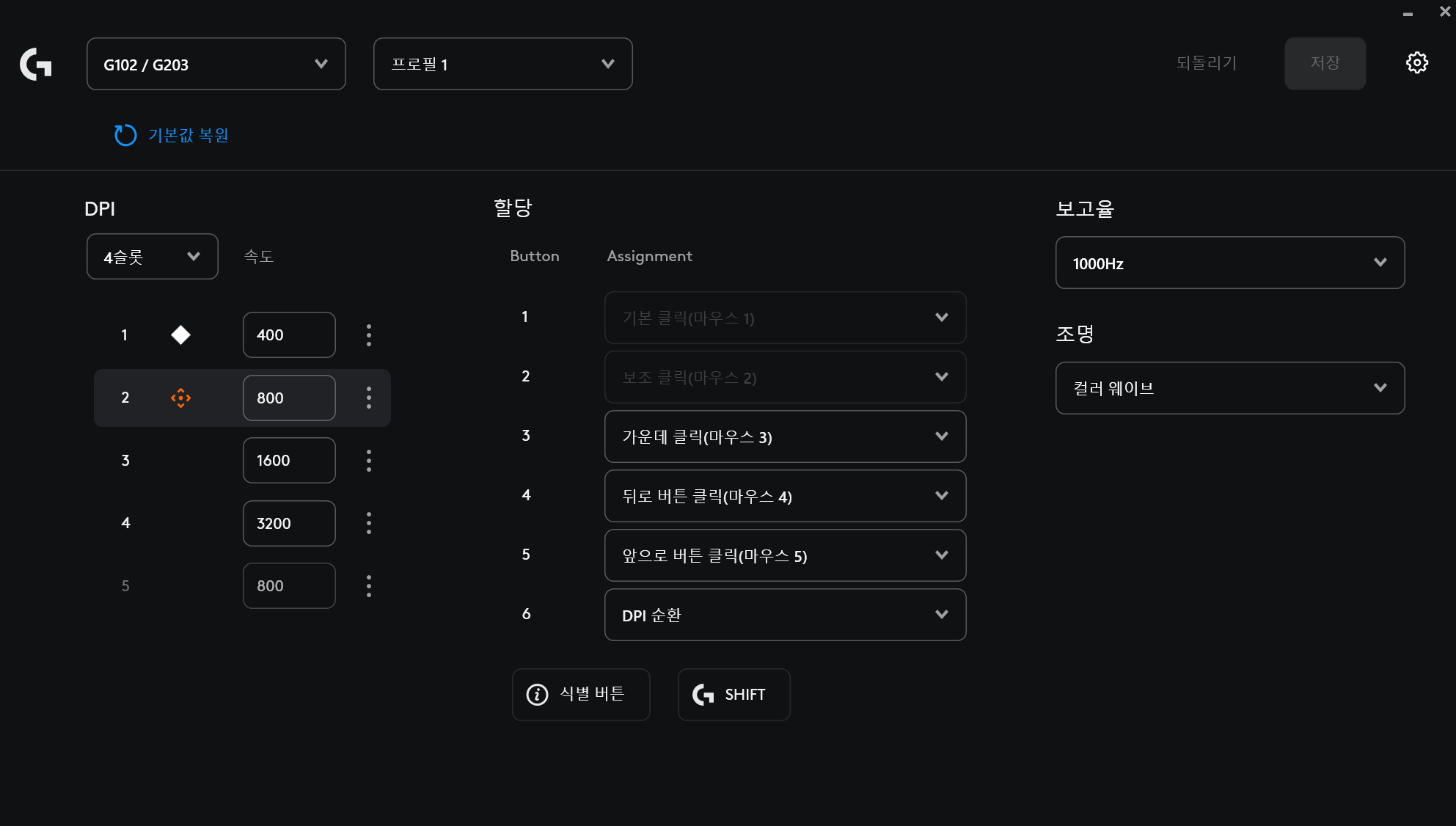This screenshot has width=1456, height=826.
Task: Open the DPI 순환 assignment for button 6
Action: coord(785,615)
